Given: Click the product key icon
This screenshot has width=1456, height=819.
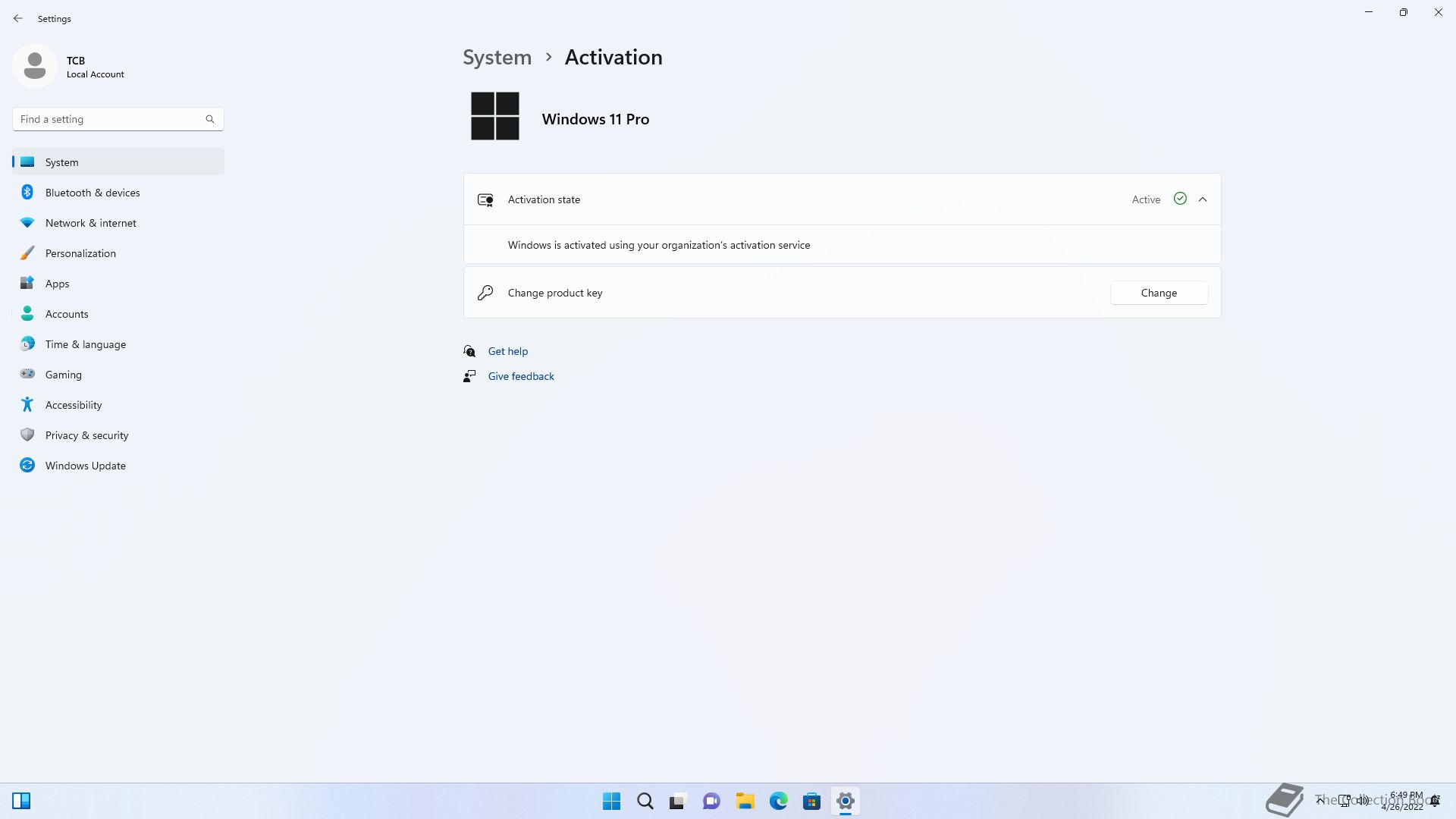Looking at the screenshot, I should click(485, 293).
